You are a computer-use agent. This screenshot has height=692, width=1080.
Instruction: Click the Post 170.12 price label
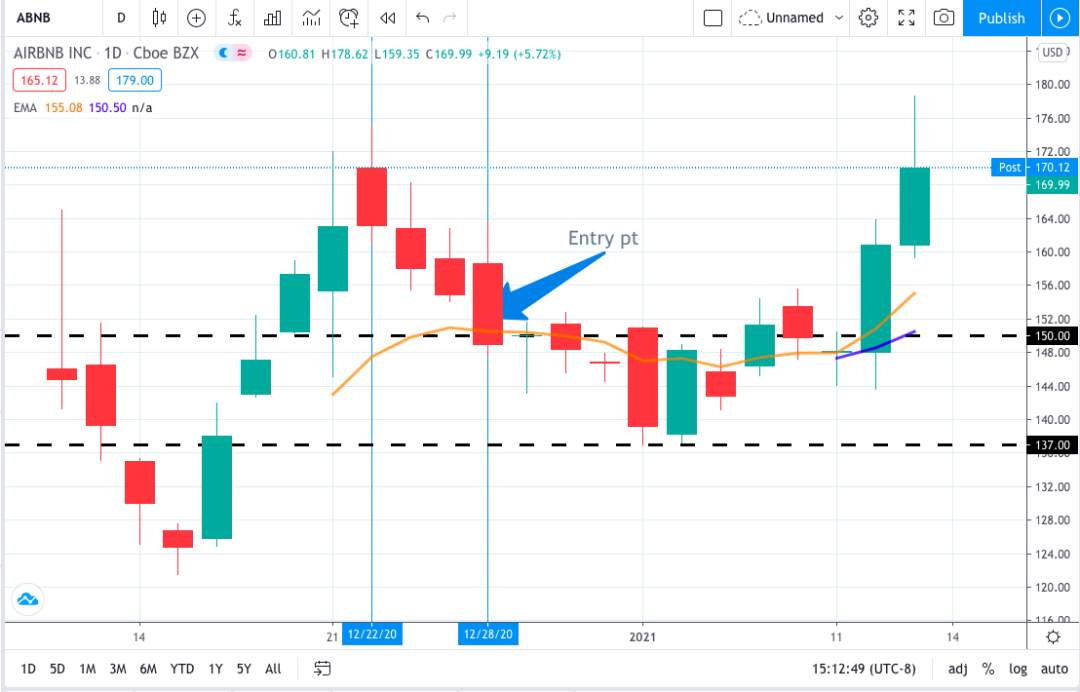[1035, 167]
